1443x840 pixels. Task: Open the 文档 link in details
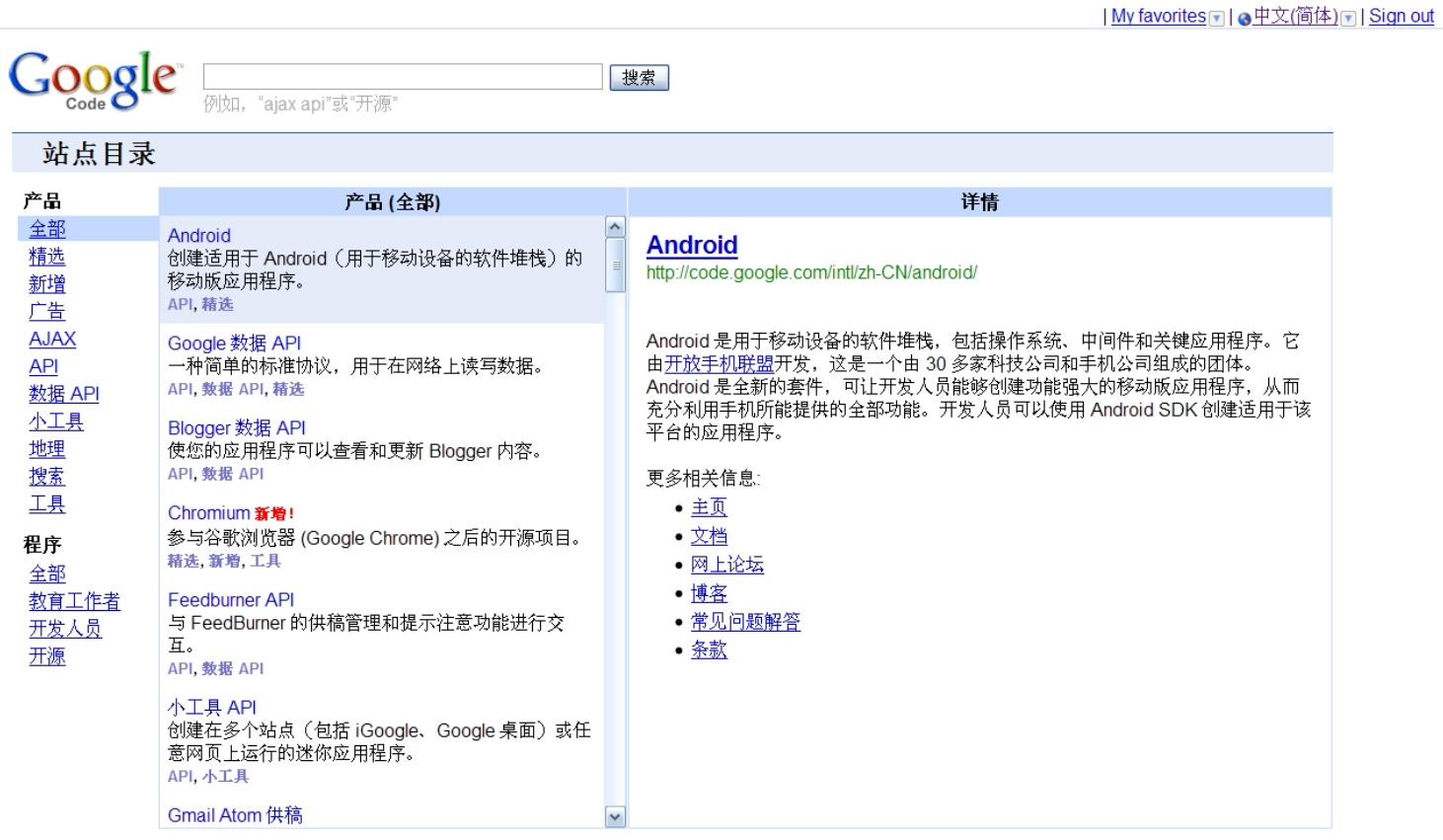709,536
